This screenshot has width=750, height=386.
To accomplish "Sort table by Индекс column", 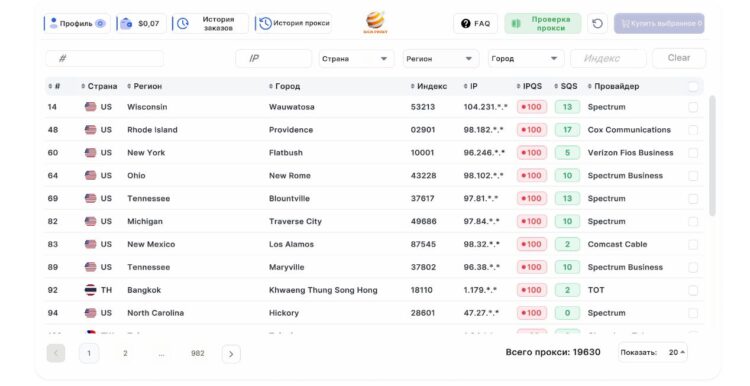I will coord(429,86).
